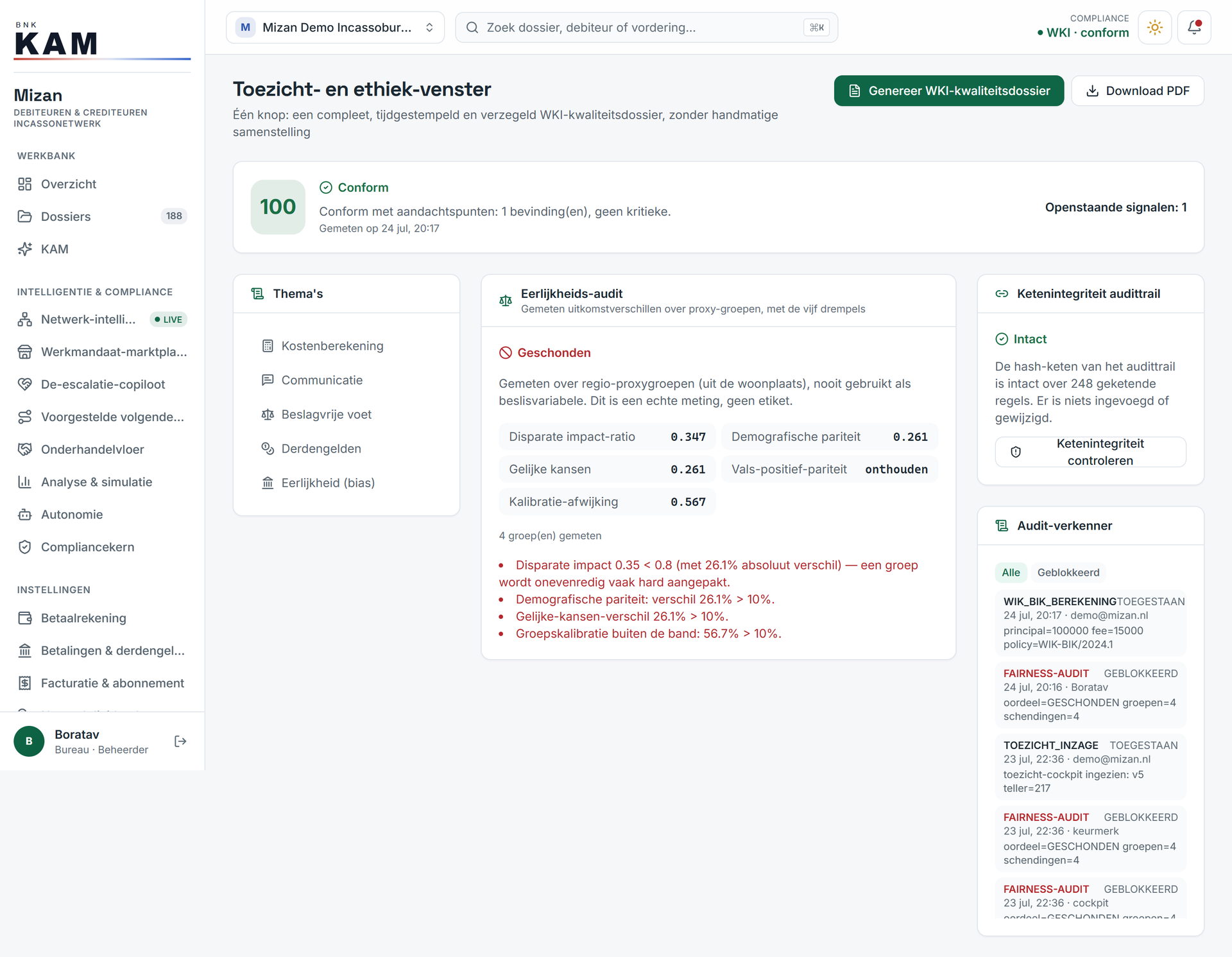Open Beslagvrije voet theme
1232x957 pixels.
[x=346, y=415]
